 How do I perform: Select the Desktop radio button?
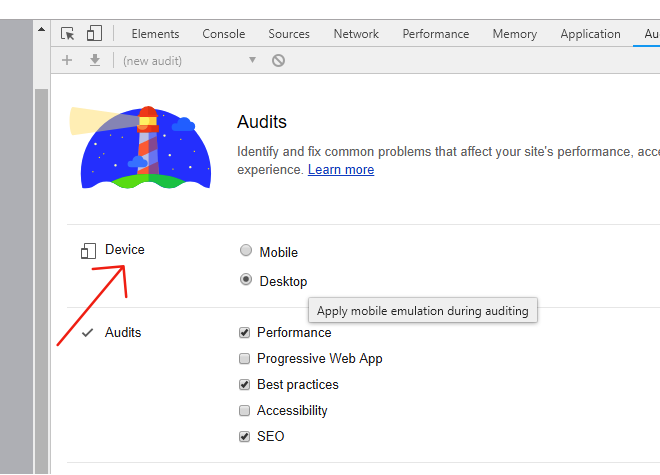click(x=246, y=280)
